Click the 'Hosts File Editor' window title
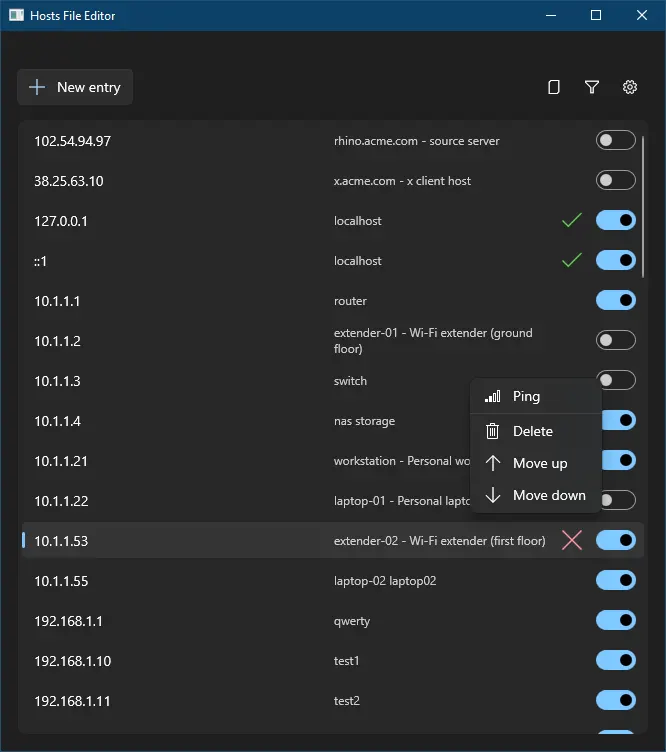The width and height of the screenshot is (666, 752). point(72,16)
